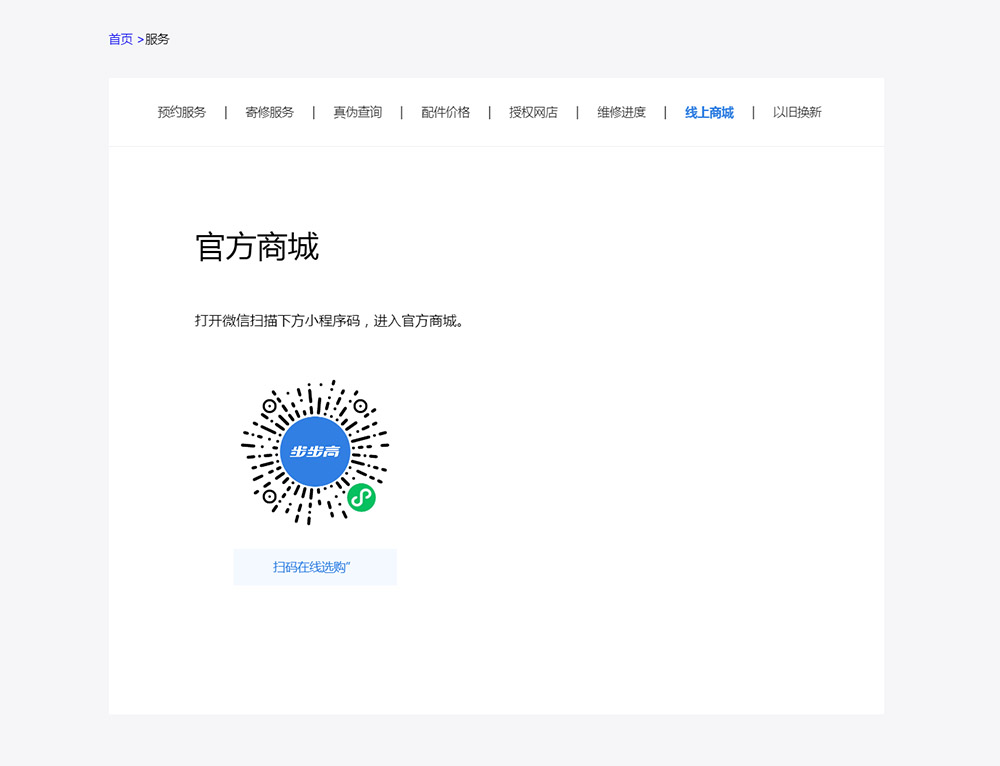The image size is (1000, 766).
Task: Open the 预约服务 tab
Action: click(182, 112)
